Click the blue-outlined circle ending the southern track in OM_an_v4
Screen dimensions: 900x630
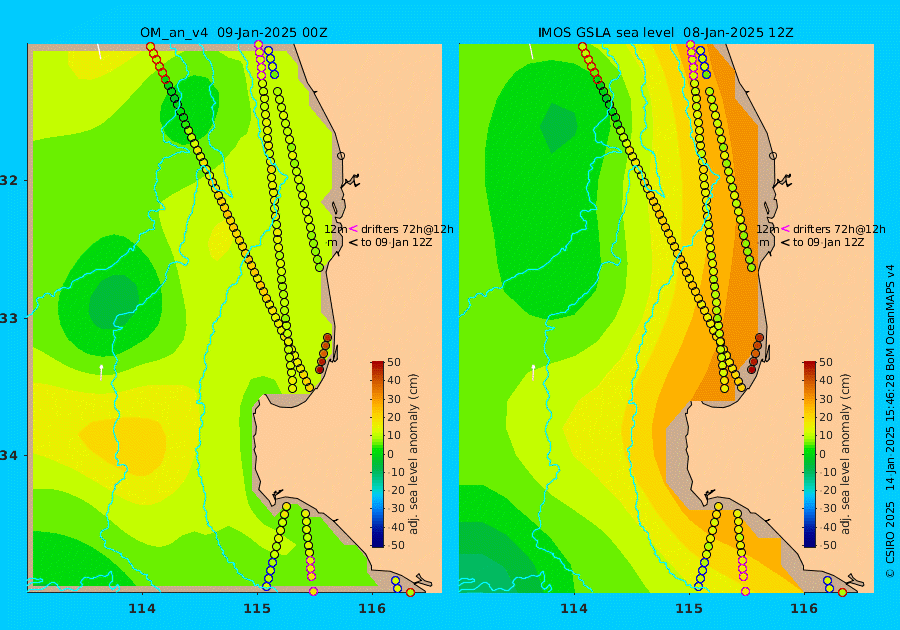[266, 586]
